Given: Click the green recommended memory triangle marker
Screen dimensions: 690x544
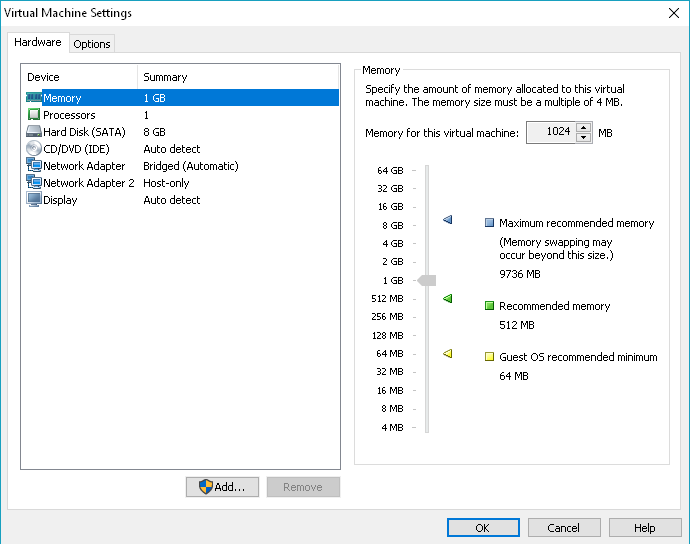Looking at the screenshot, I should click(447, 298).
